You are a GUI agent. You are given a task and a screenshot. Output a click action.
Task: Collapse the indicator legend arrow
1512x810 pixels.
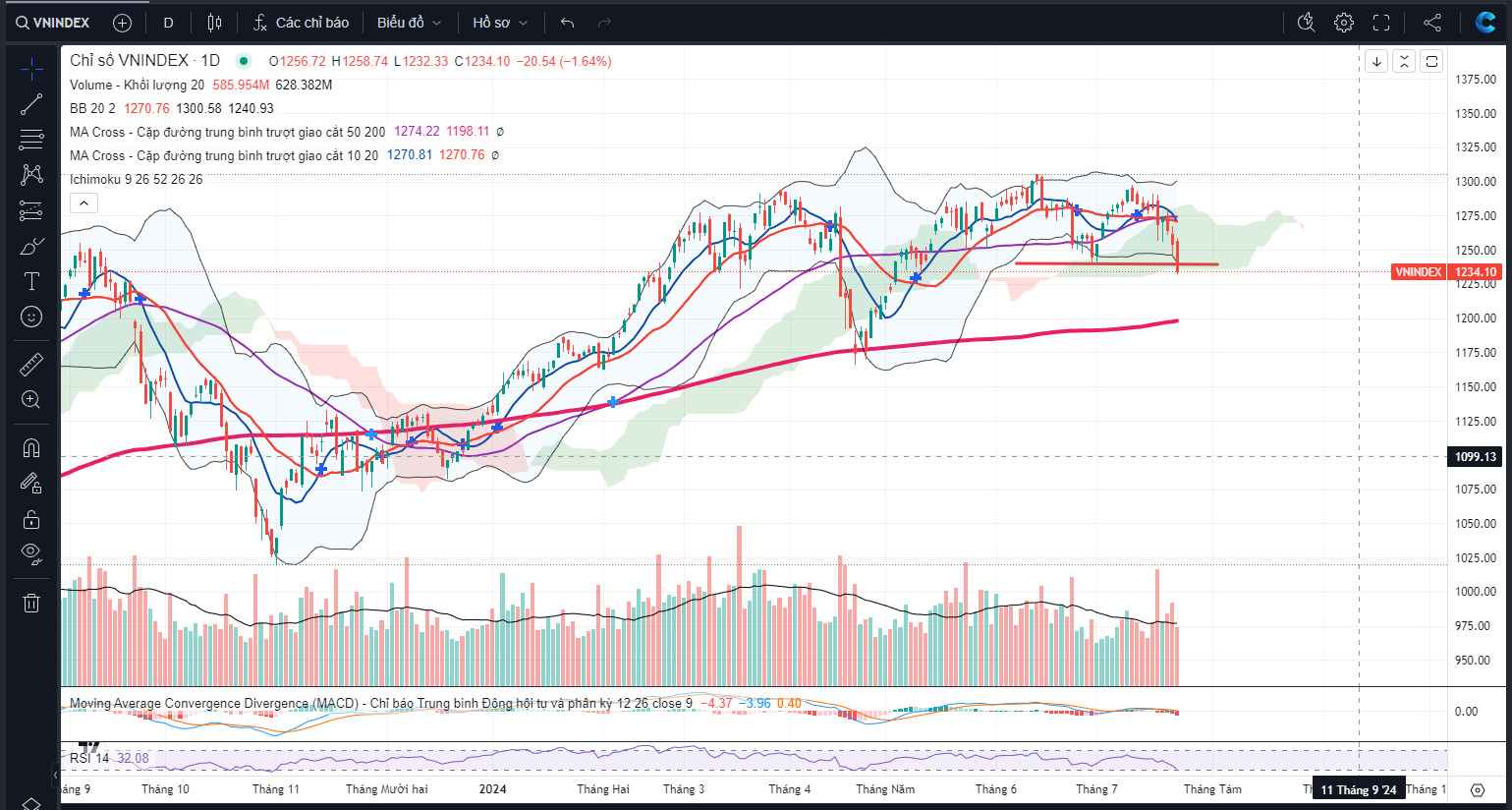(84, 203)
